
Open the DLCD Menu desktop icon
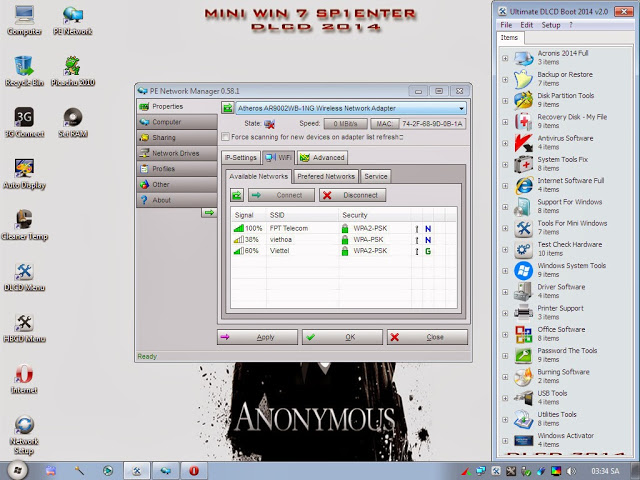24,276
